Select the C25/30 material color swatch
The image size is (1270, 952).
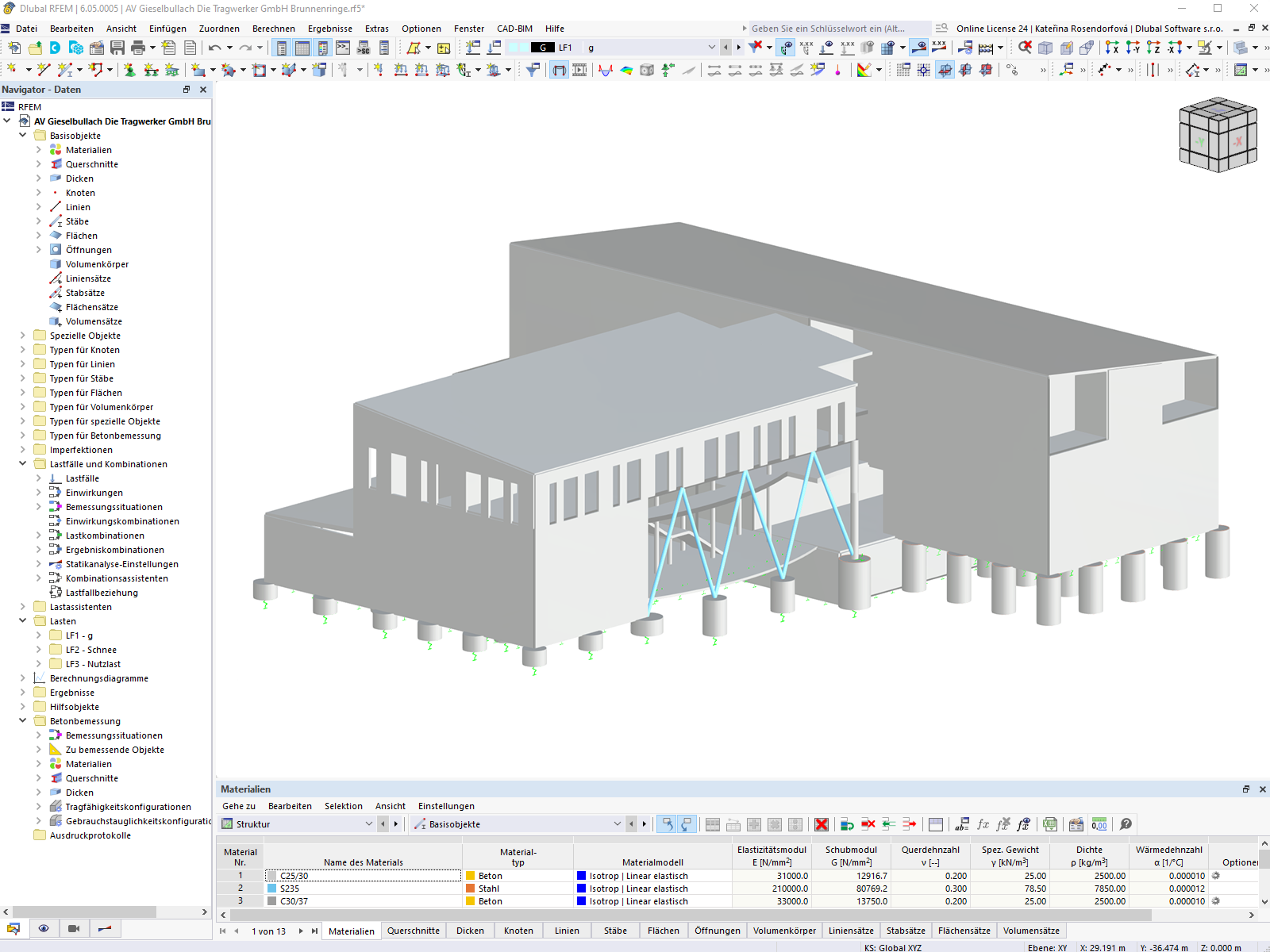(270, 875)
